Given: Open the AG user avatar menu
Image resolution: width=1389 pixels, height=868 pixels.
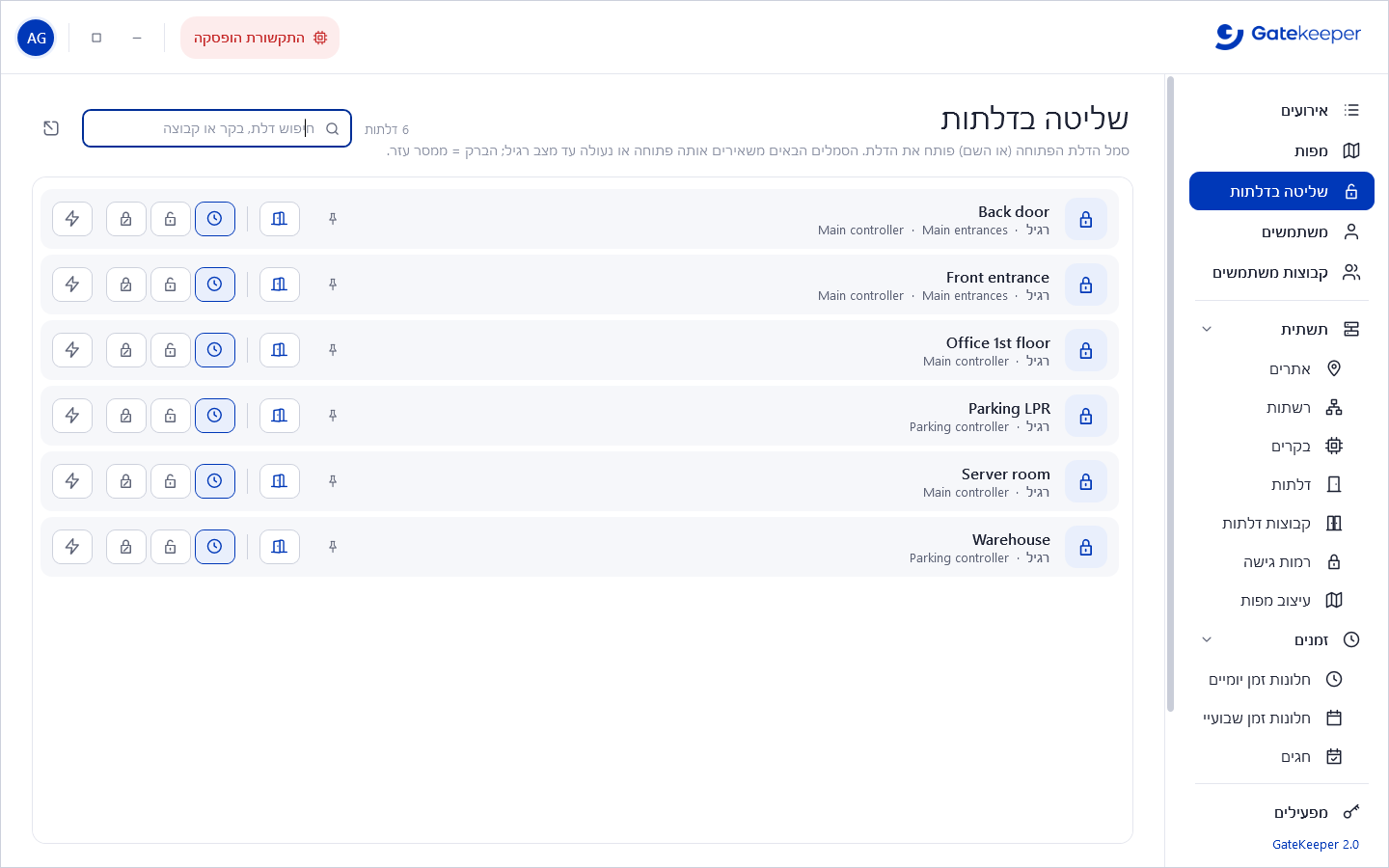Looking at the screenshot, I should pyautogui.click(x=37, y=38).
